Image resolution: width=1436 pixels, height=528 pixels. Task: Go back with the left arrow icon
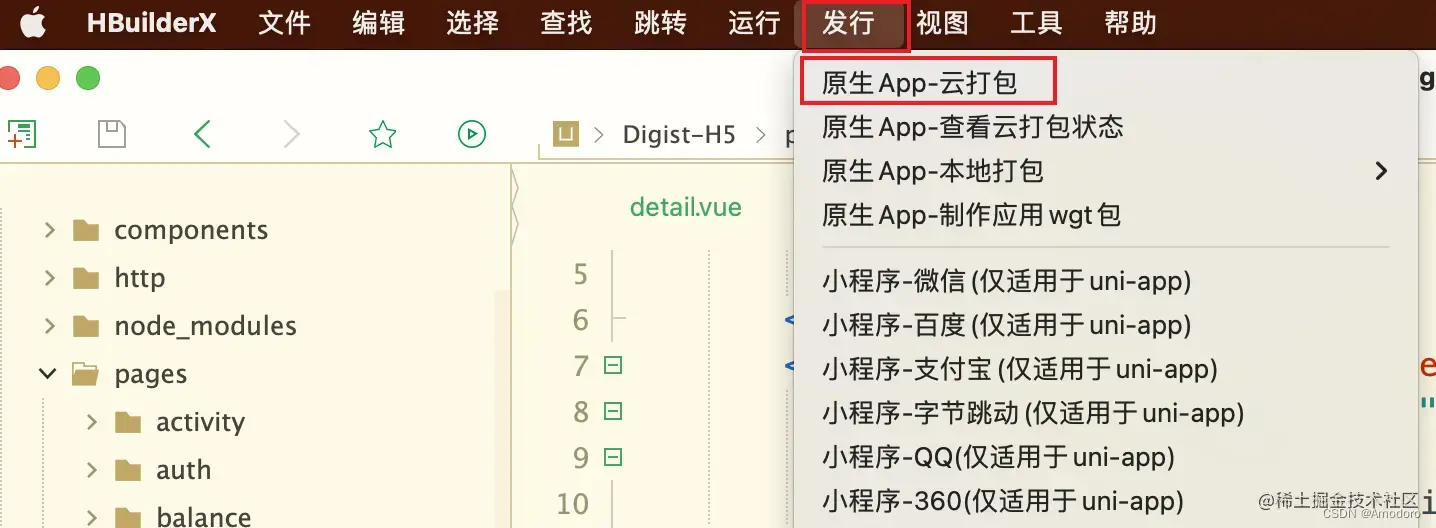[202, 134]
